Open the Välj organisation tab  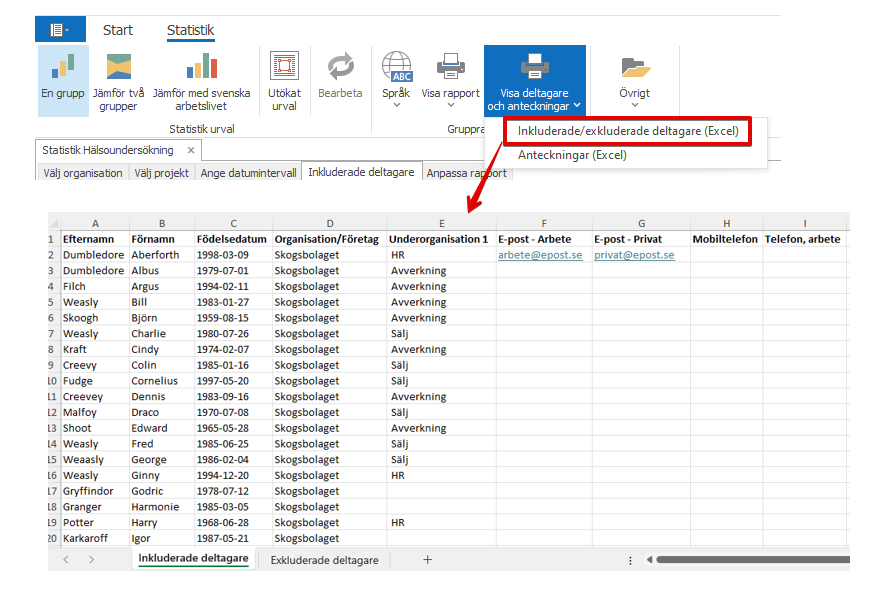83,173
